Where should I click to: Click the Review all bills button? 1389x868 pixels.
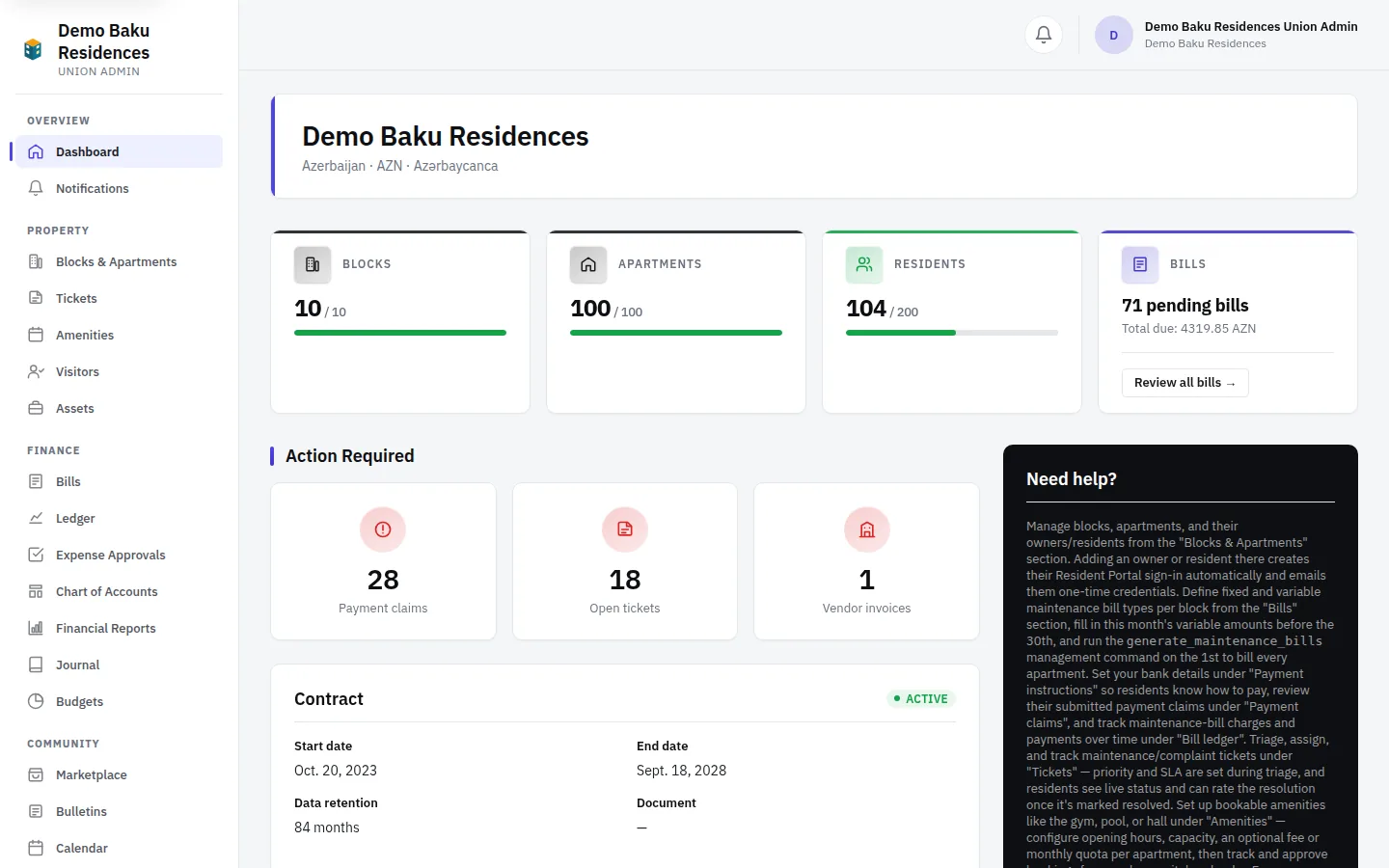click(1185, 383)
